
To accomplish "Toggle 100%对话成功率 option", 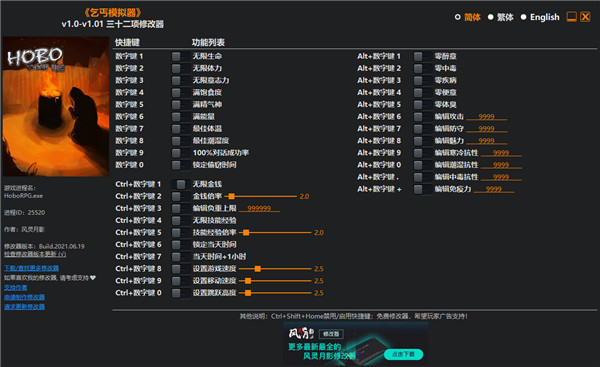I will pos(180,153).
